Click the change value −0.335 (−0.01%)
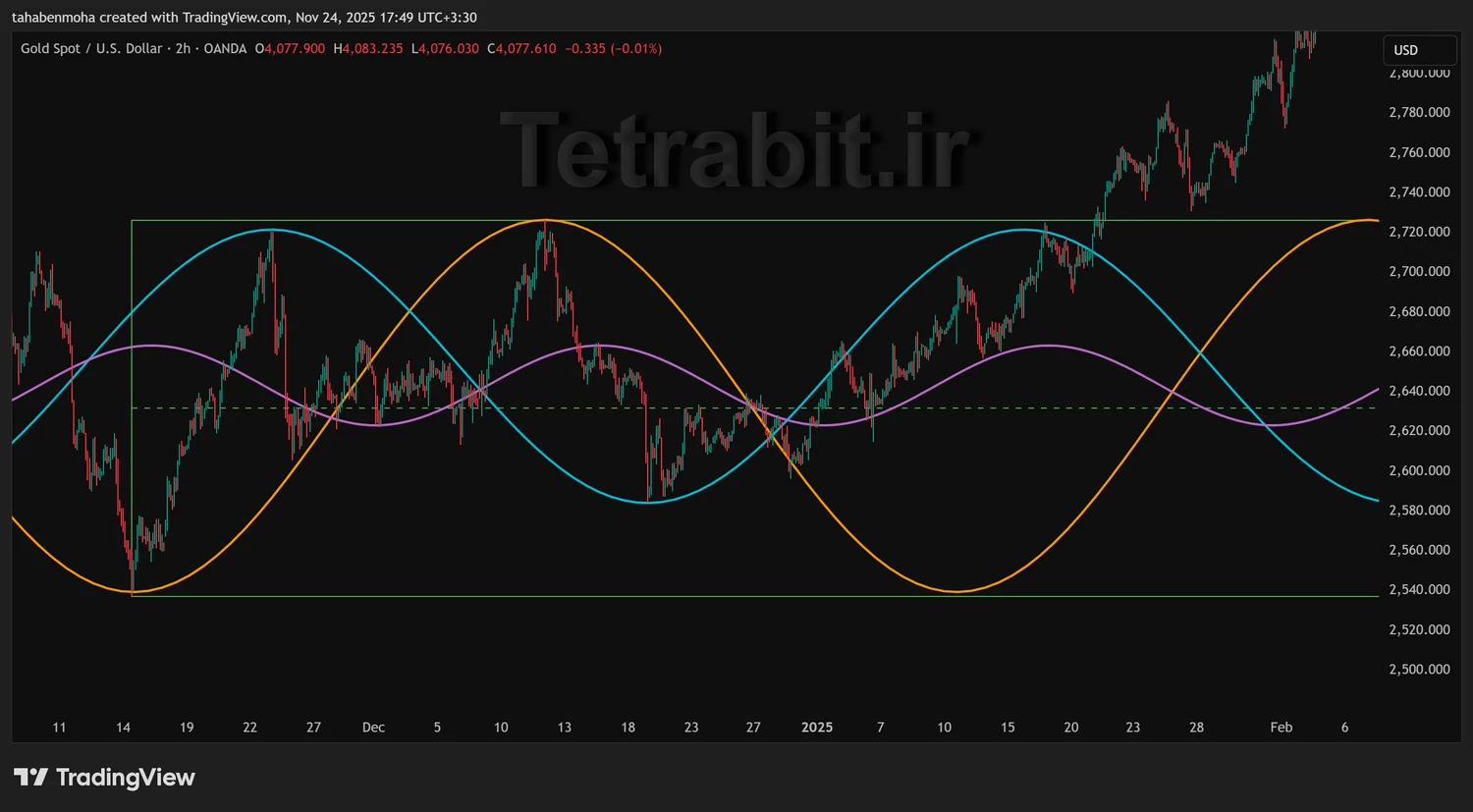 pyautogui.click(x=614, y=48)
